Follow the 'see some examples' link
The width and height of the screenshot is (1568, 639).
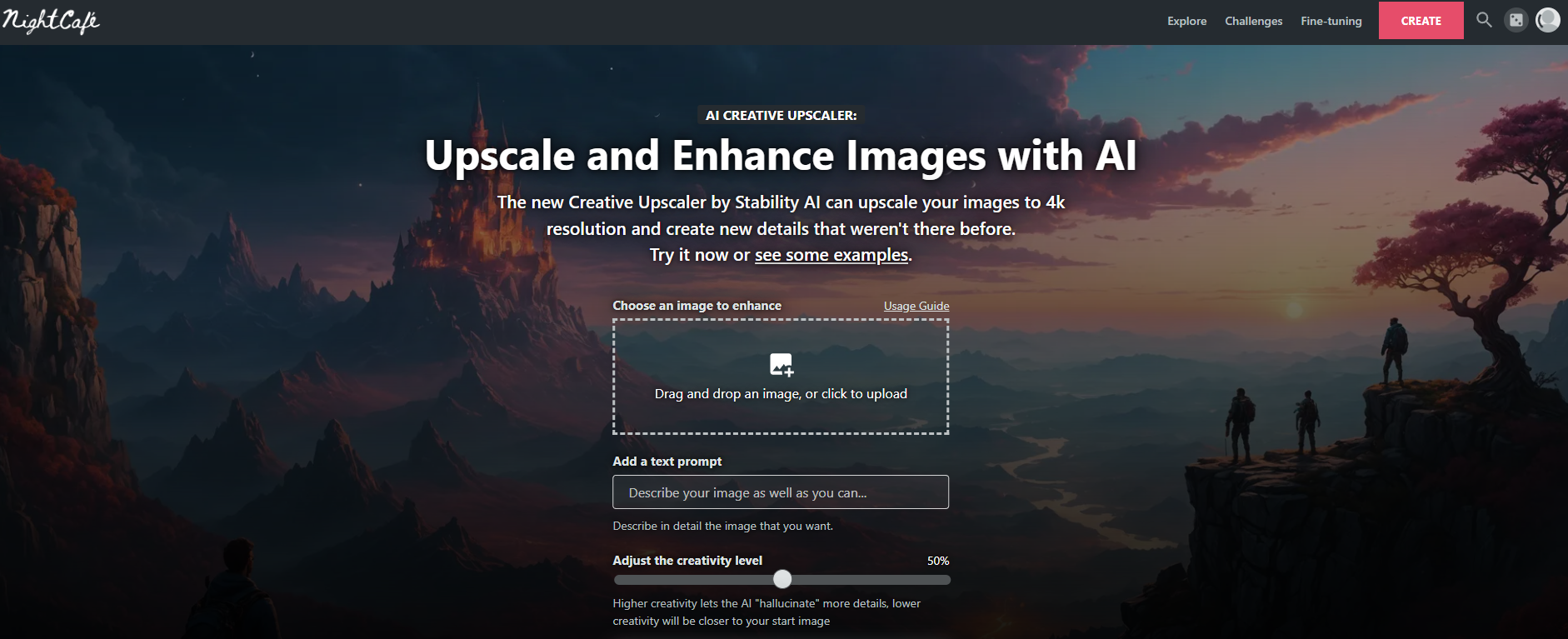[x=831, y=255]
